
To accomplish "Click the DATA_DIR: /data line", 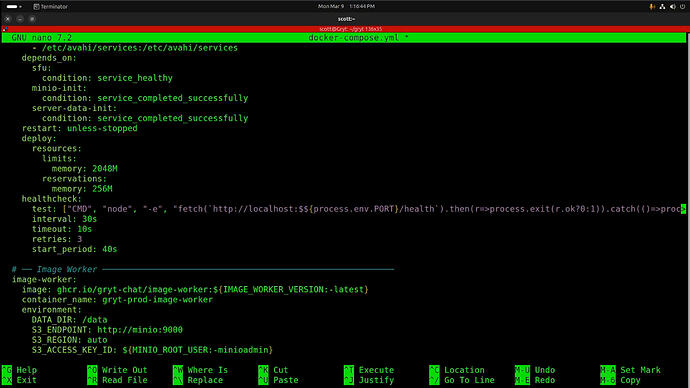I will (x=70, y=320).
